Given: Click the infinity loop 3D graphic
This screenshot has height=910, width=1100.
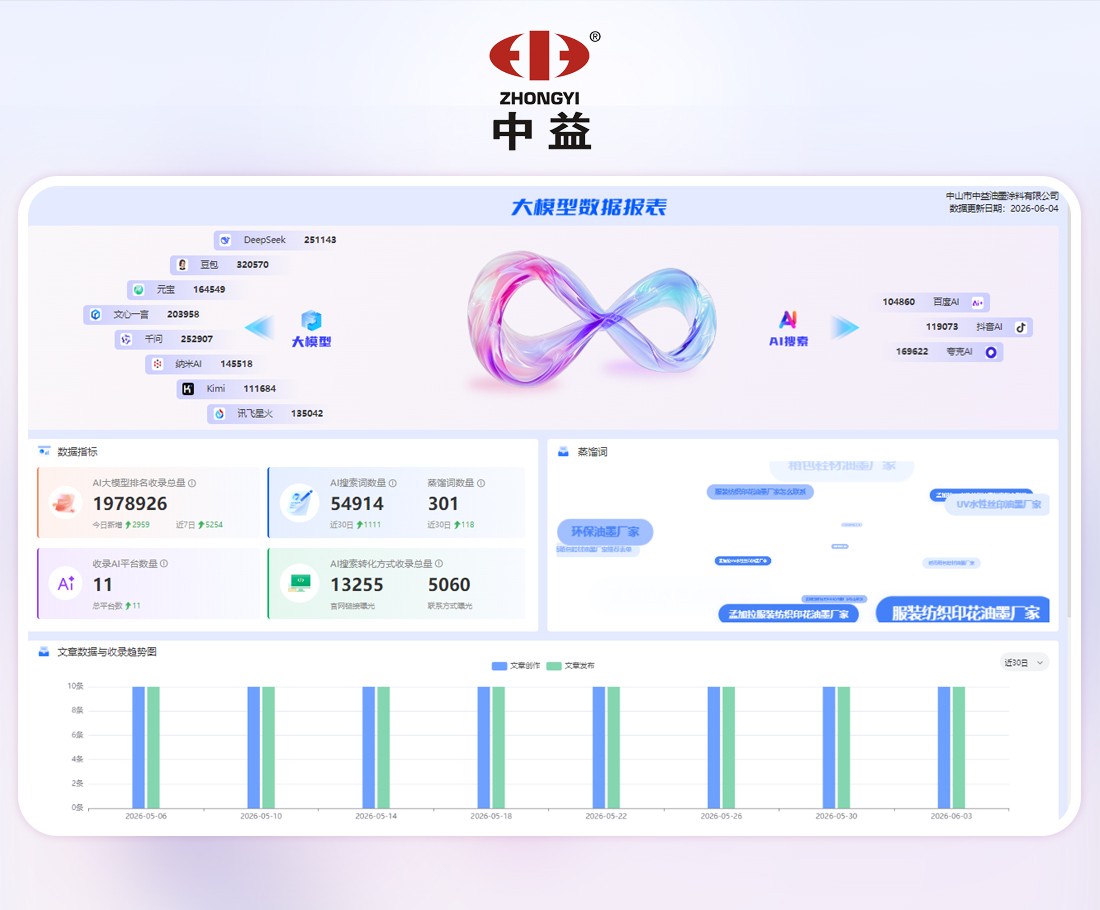Looking at the screenshot, I should [591, 319].
